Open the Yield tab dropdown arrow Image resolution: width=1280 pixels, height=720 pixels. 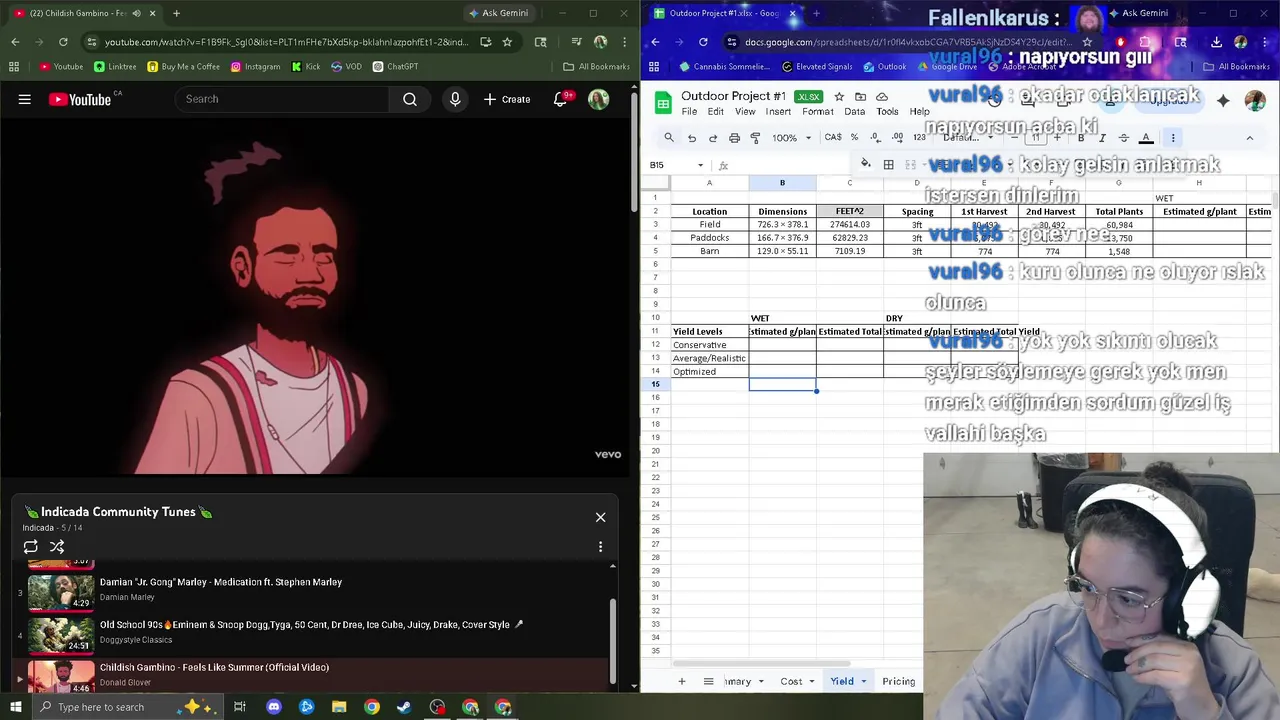pyautogui.click(x=863, y=681)
